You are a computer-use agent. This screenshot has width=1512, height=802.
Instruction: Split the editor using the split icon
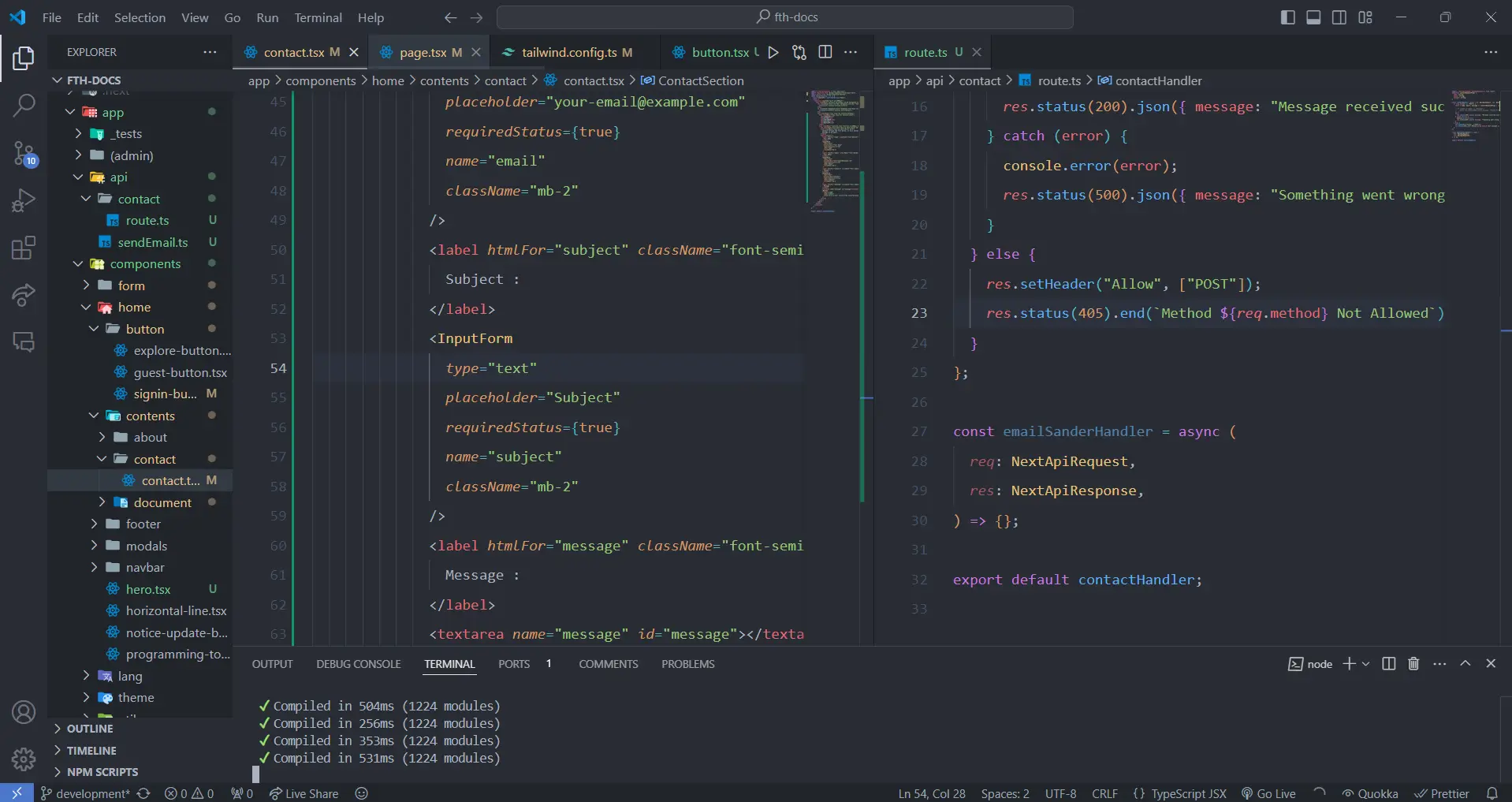(x=825, y=52)
